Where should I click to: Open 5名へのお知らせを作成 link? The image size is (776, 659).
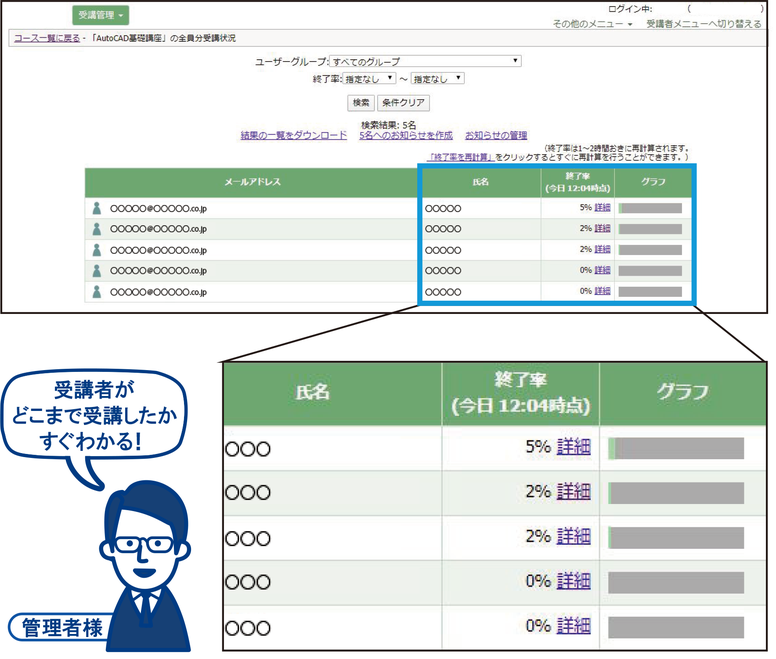[406, 135]
